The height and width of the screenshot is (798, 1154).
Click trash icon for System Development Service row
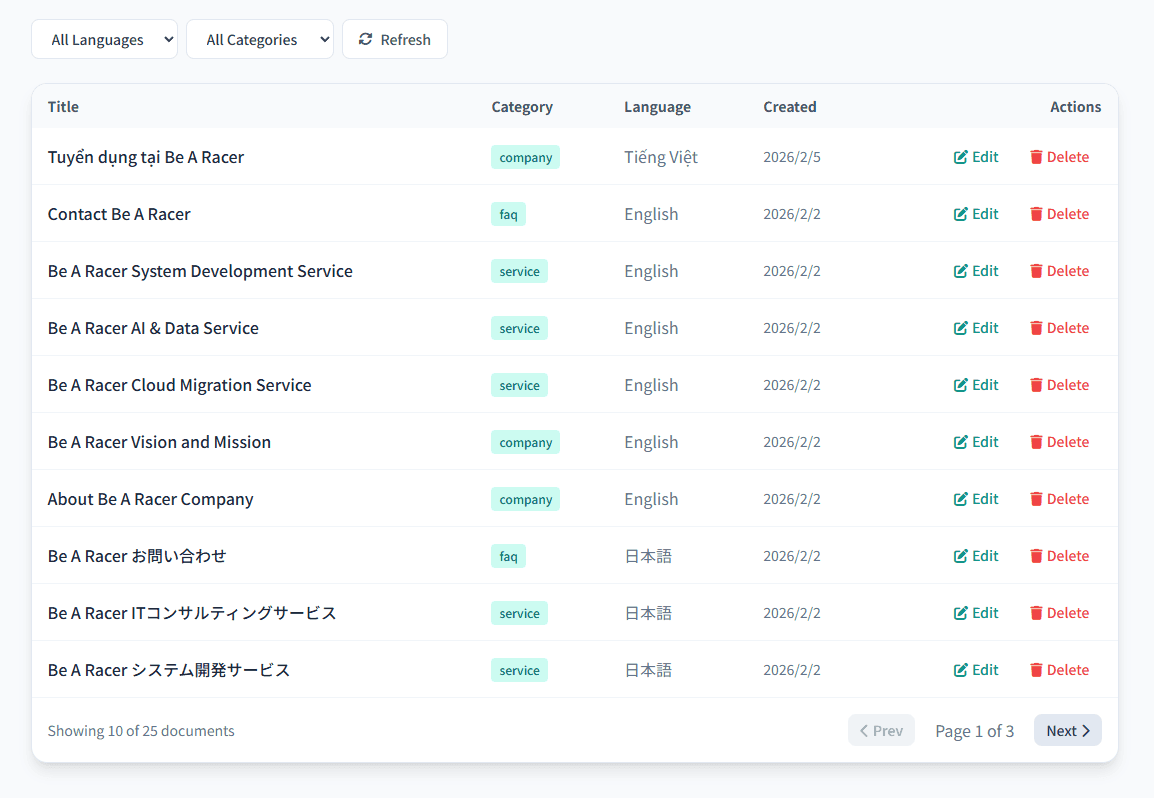[x=1036, y=271]
